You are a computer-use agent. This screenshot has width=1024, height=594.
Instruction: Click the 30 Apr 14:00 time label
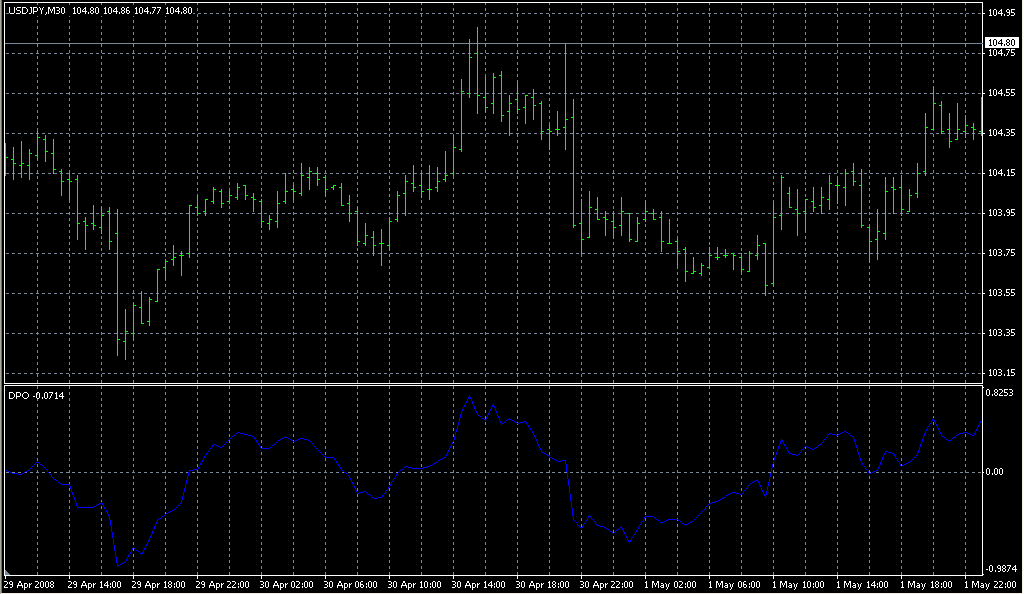click(481, 584)
